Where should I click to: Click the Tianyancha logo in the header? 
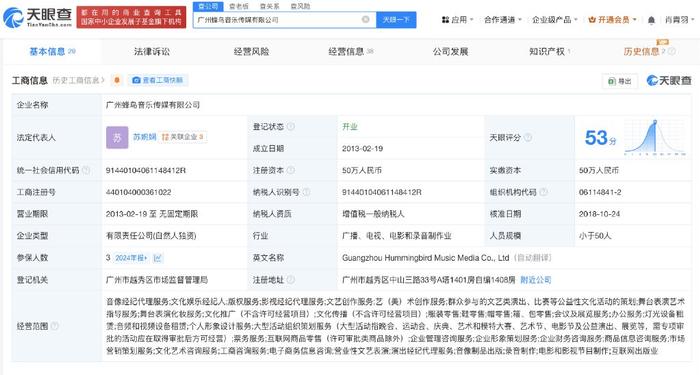click(x=38, y=17)
